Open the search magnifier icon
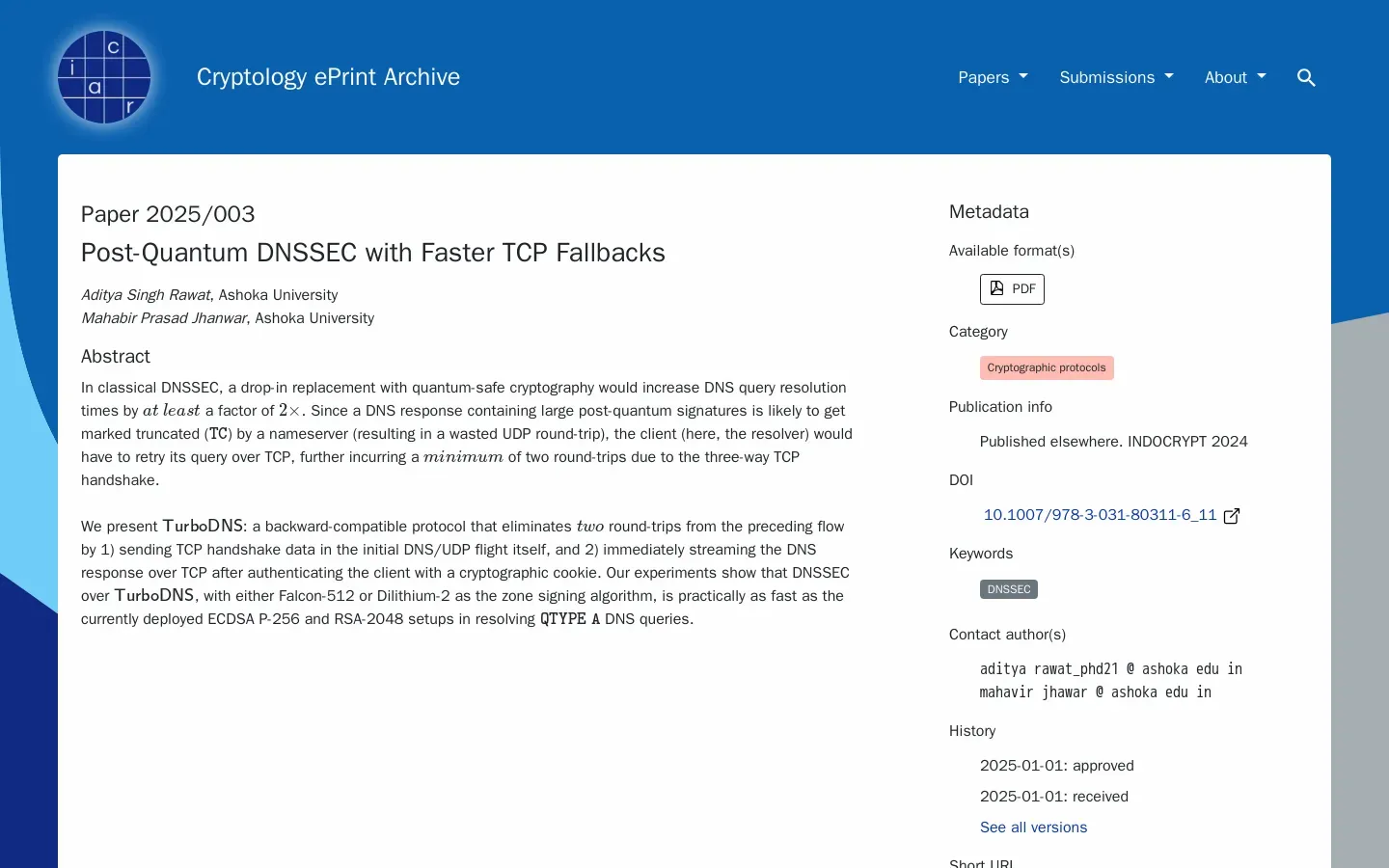Image resolution: width=1389 pixels, height=868 pixels. (x=1306, y=77)
